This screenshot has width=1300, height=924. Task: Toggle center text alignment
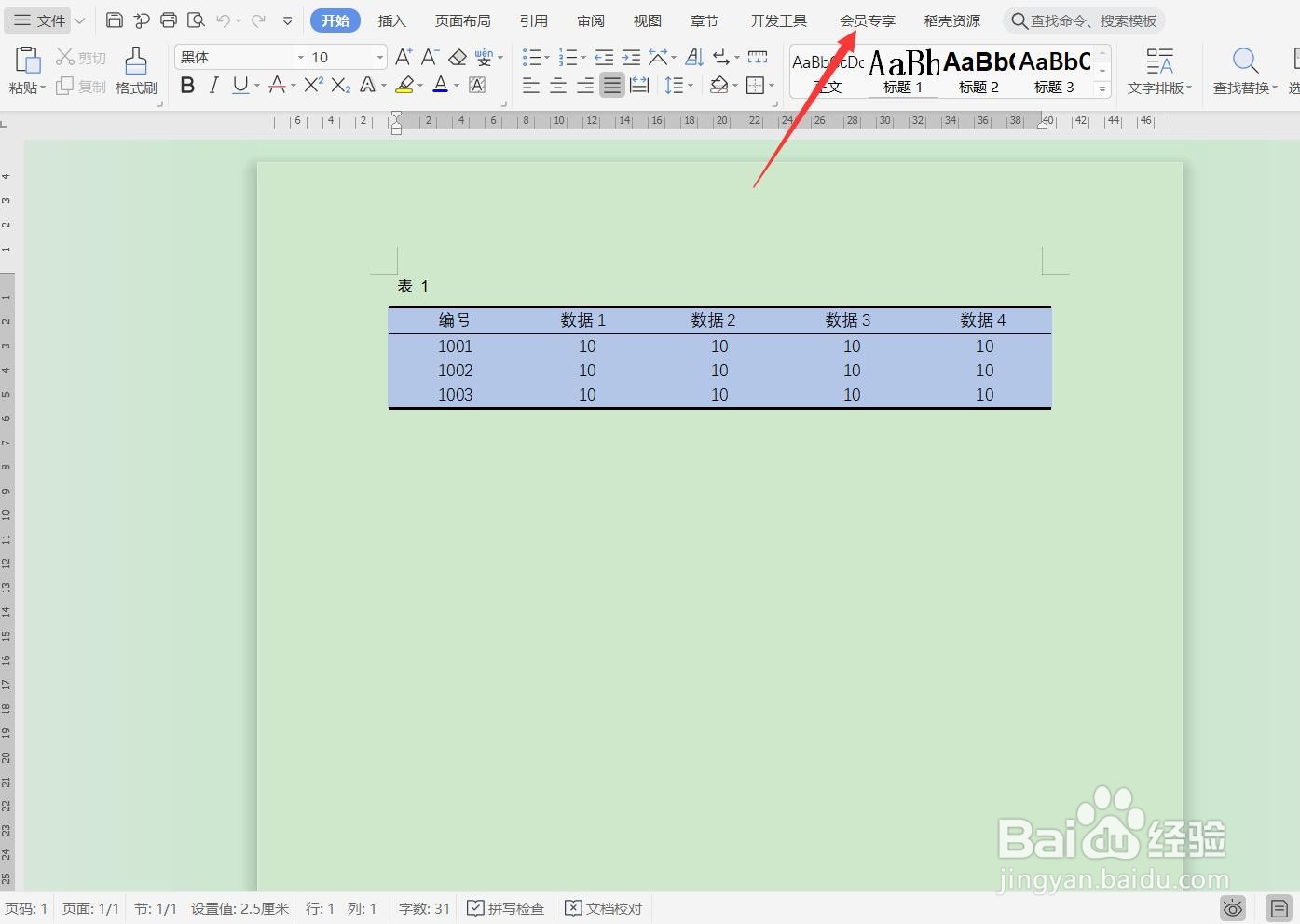click(x=558, y=86)
